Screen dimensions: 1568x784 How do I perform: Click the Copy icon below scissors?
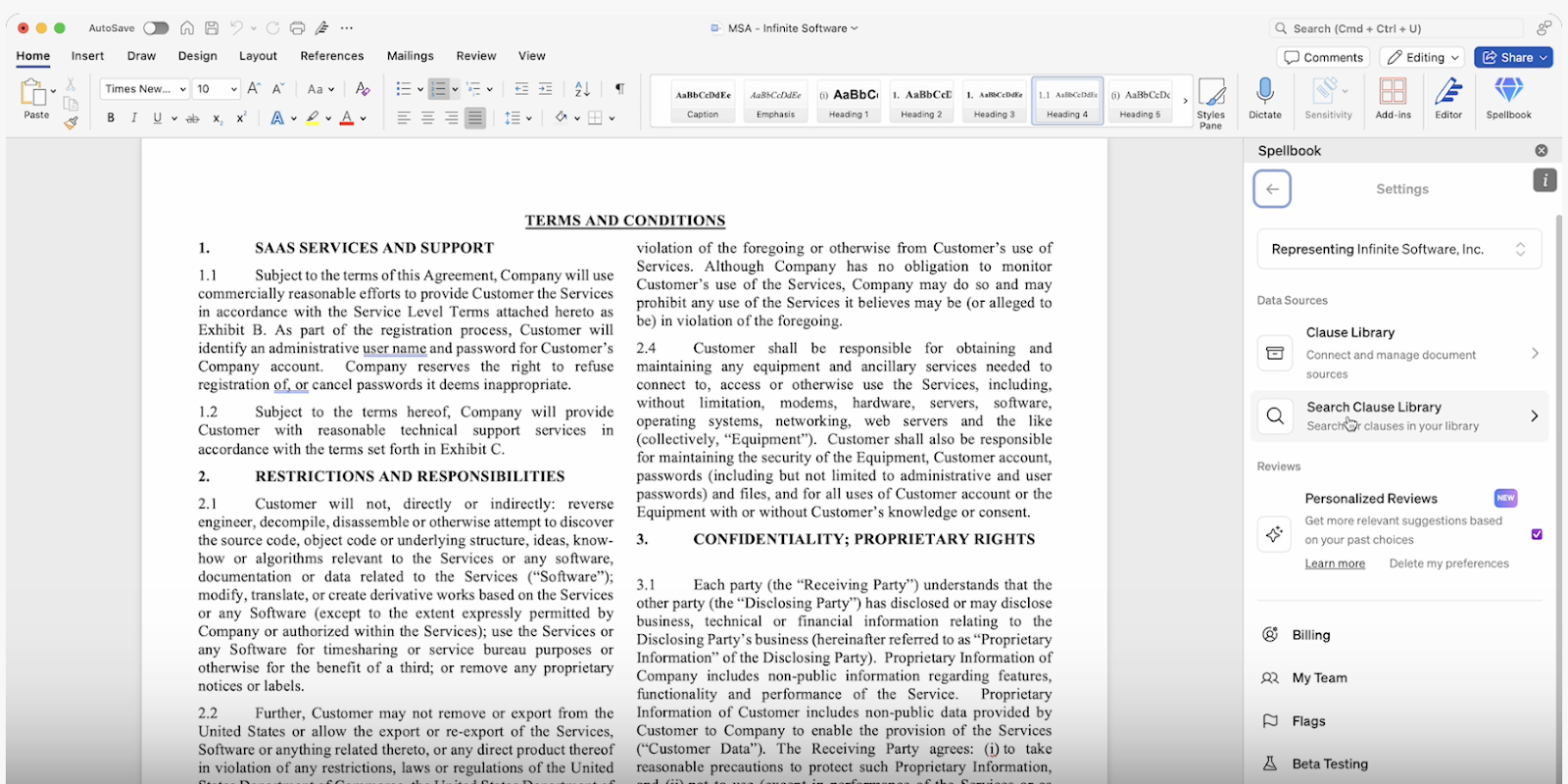(71, 103)
